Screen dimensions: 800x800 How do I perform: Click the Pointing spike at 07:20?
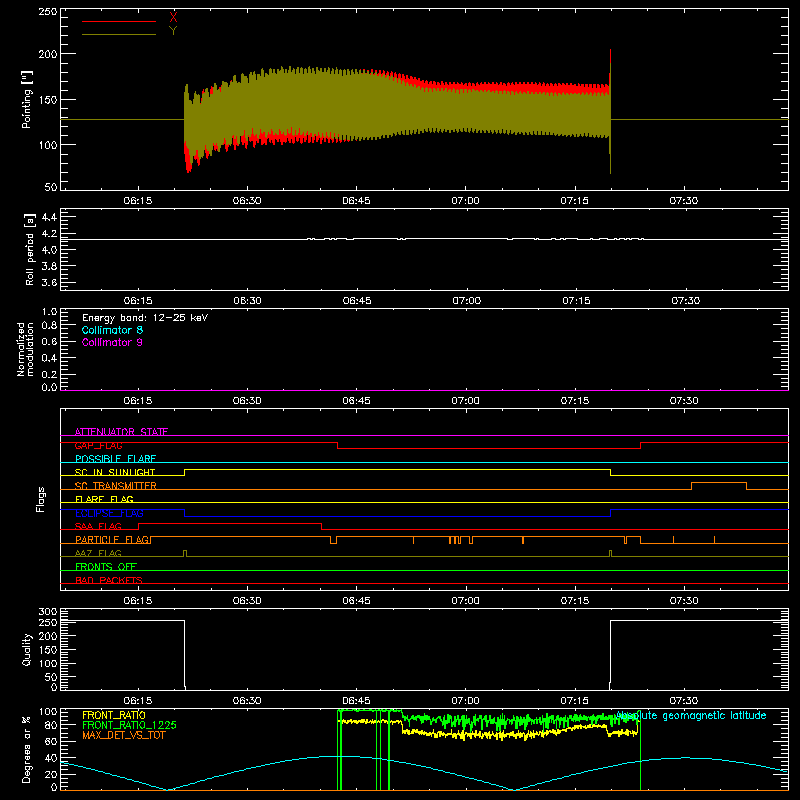[x=610, y=111]
